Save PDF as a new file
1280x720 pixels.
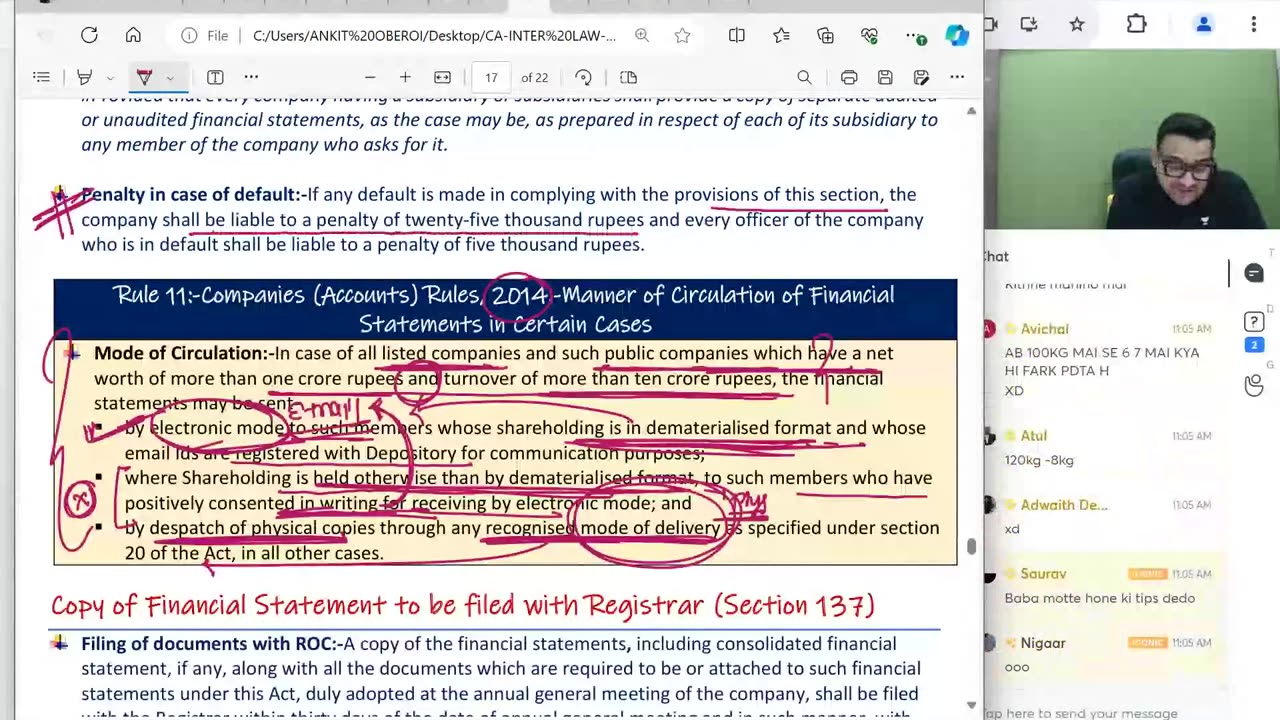pyautogui.click(x=921, y=77)
